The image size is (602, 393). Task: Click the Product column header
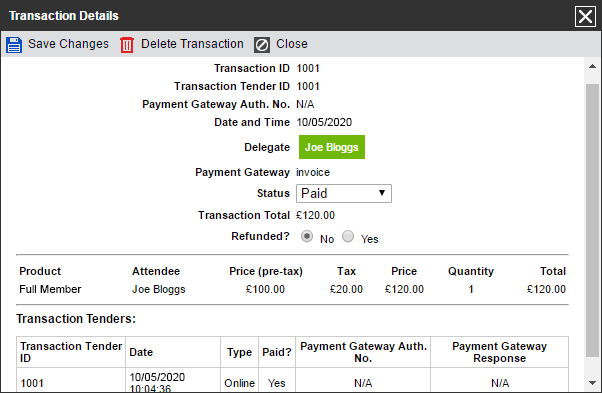40,271
